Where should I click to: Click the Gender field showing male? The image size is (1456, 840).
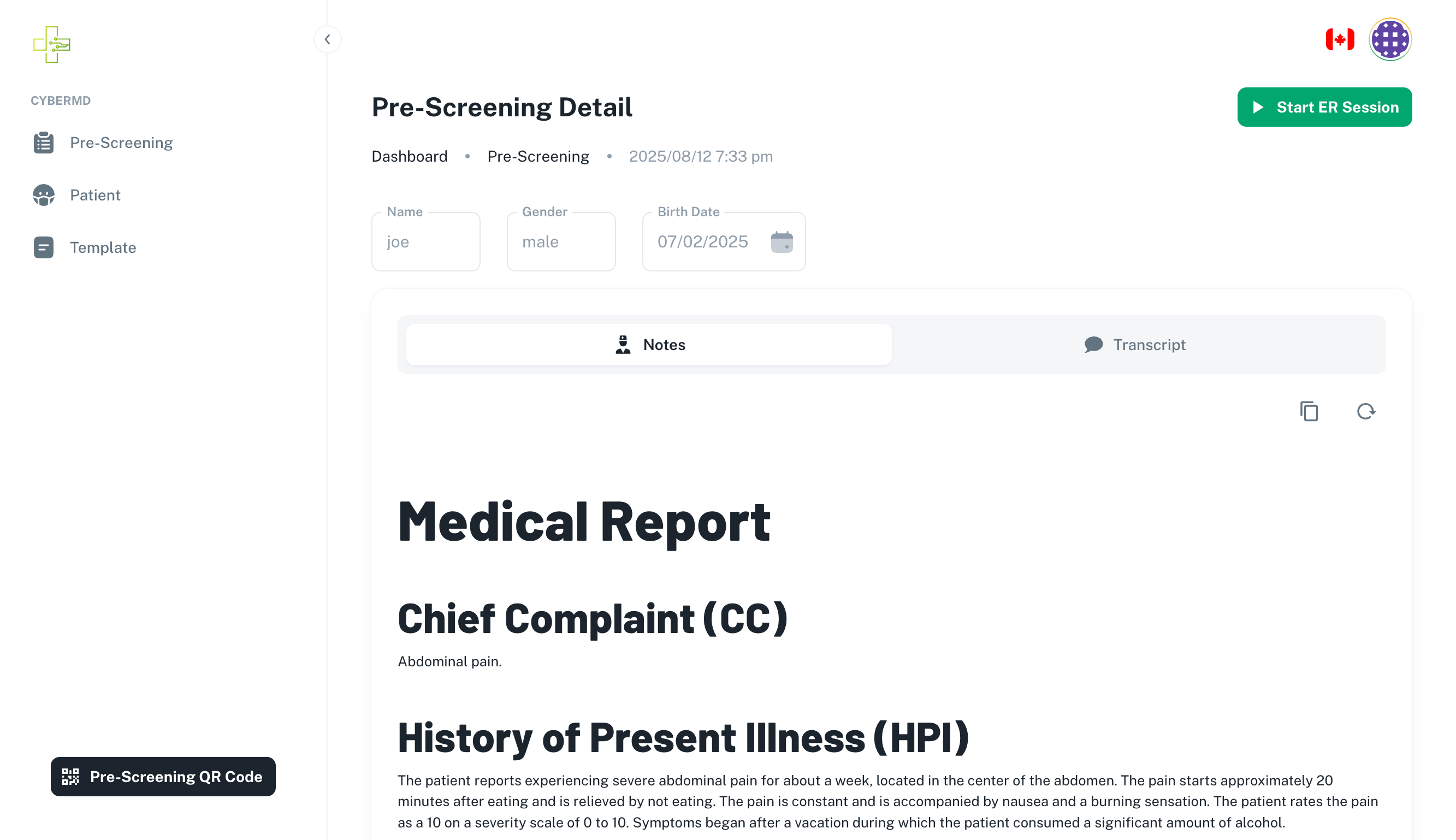561,242
